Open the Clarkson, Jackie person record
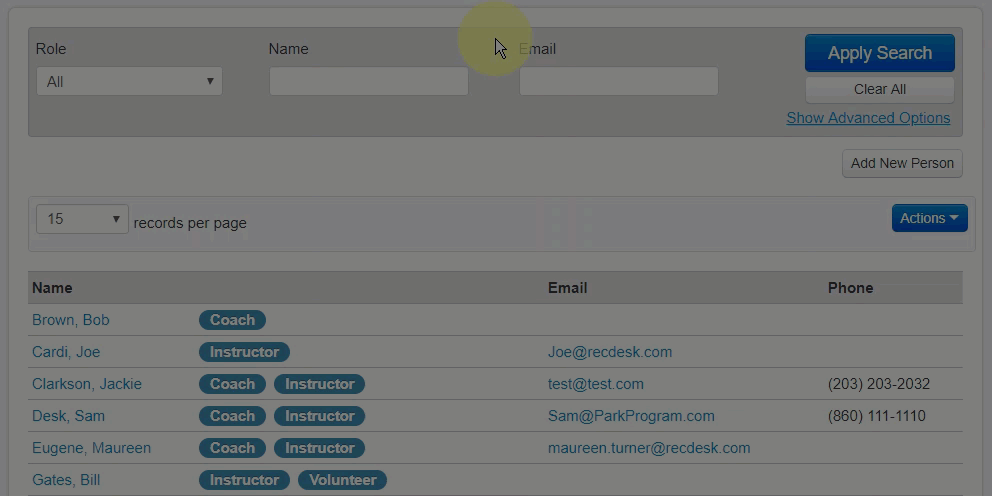 [87, 384]
